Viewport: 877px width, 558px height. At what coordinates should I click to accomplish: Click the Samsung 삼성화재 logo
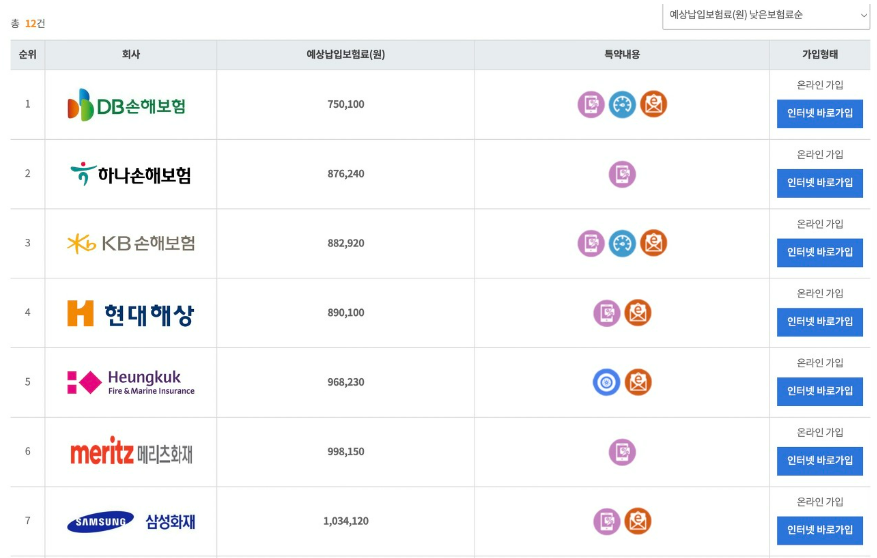click(x=131, y=522)
